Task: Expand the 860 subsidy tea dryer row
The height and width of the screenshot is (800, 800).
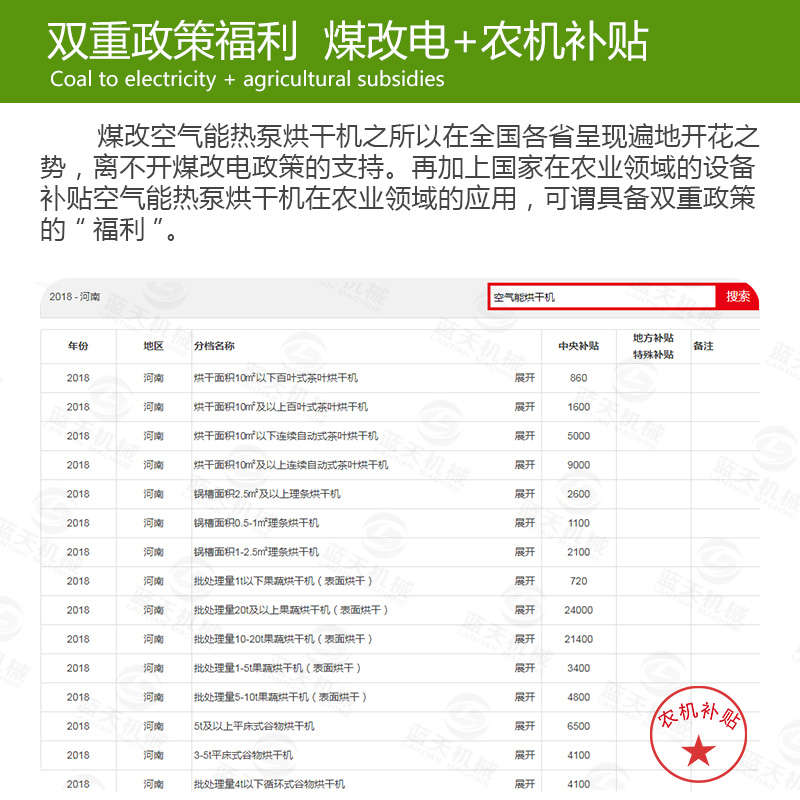Action: [x=524, y=378]
